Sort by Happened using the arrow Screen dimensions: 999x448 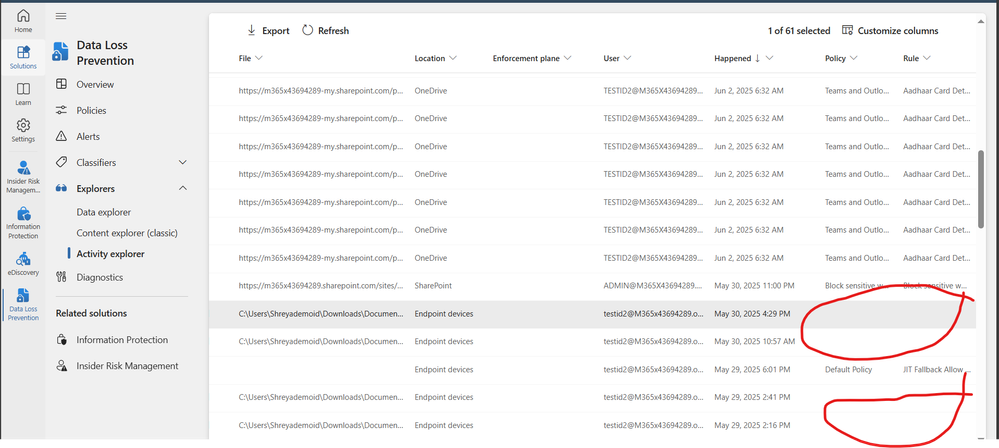point(758,58)
